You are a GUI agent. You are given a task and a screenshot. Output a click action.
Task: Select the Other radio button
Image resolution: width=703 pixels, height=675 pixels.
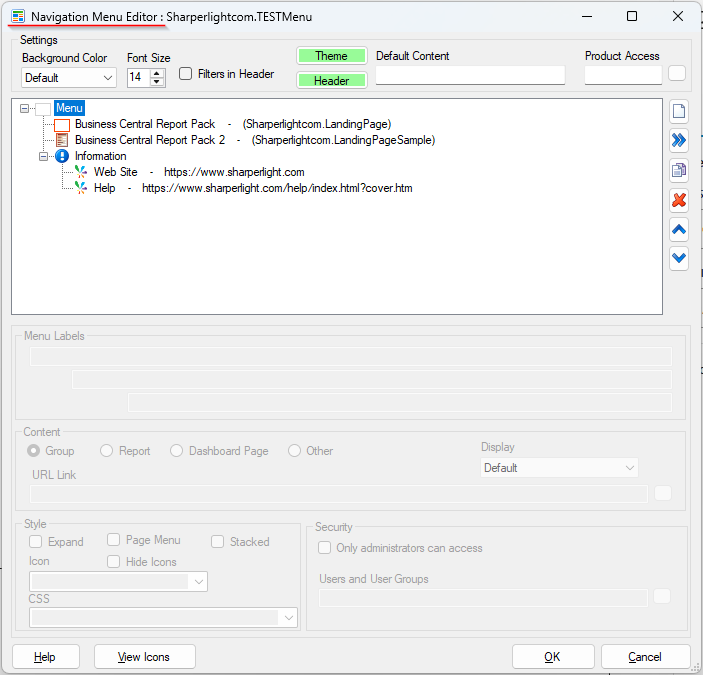(x=294, y=450)
